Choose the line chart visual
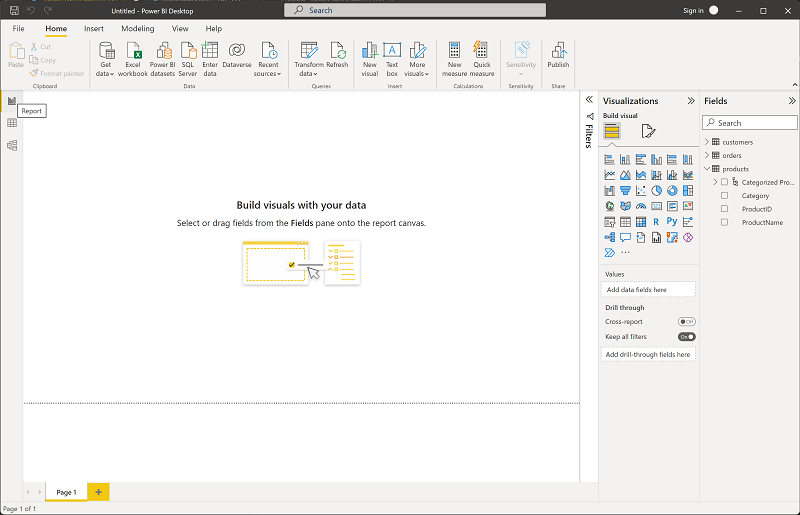 tap(610, 175)
